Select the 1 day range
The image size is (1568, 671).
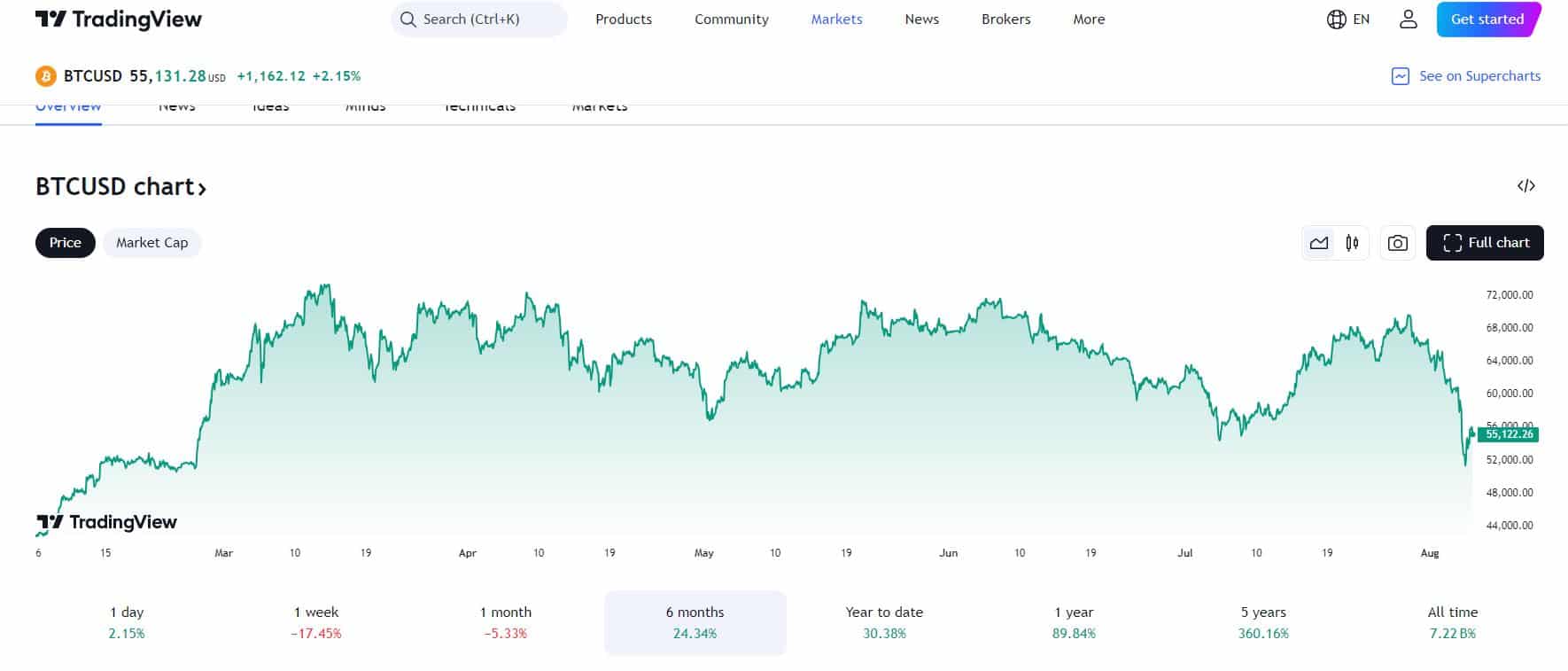(127, 623)
